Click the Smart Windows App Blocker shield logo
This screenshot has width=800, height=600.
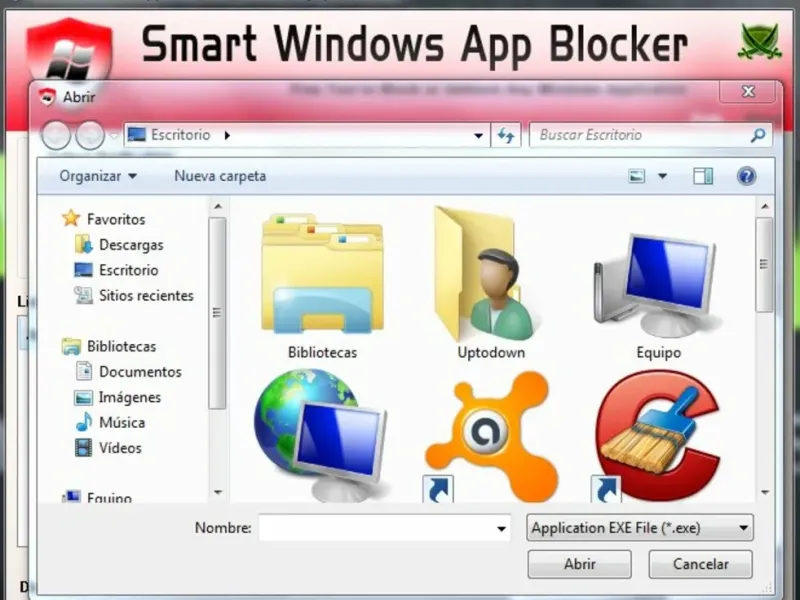(70, 51)
